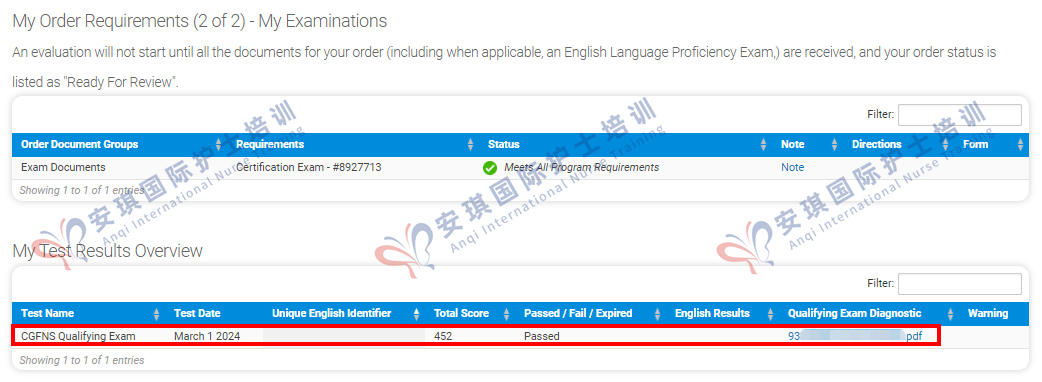Click the Warning column header
The image size is (1042, 382).
click(x=988, y=314)
